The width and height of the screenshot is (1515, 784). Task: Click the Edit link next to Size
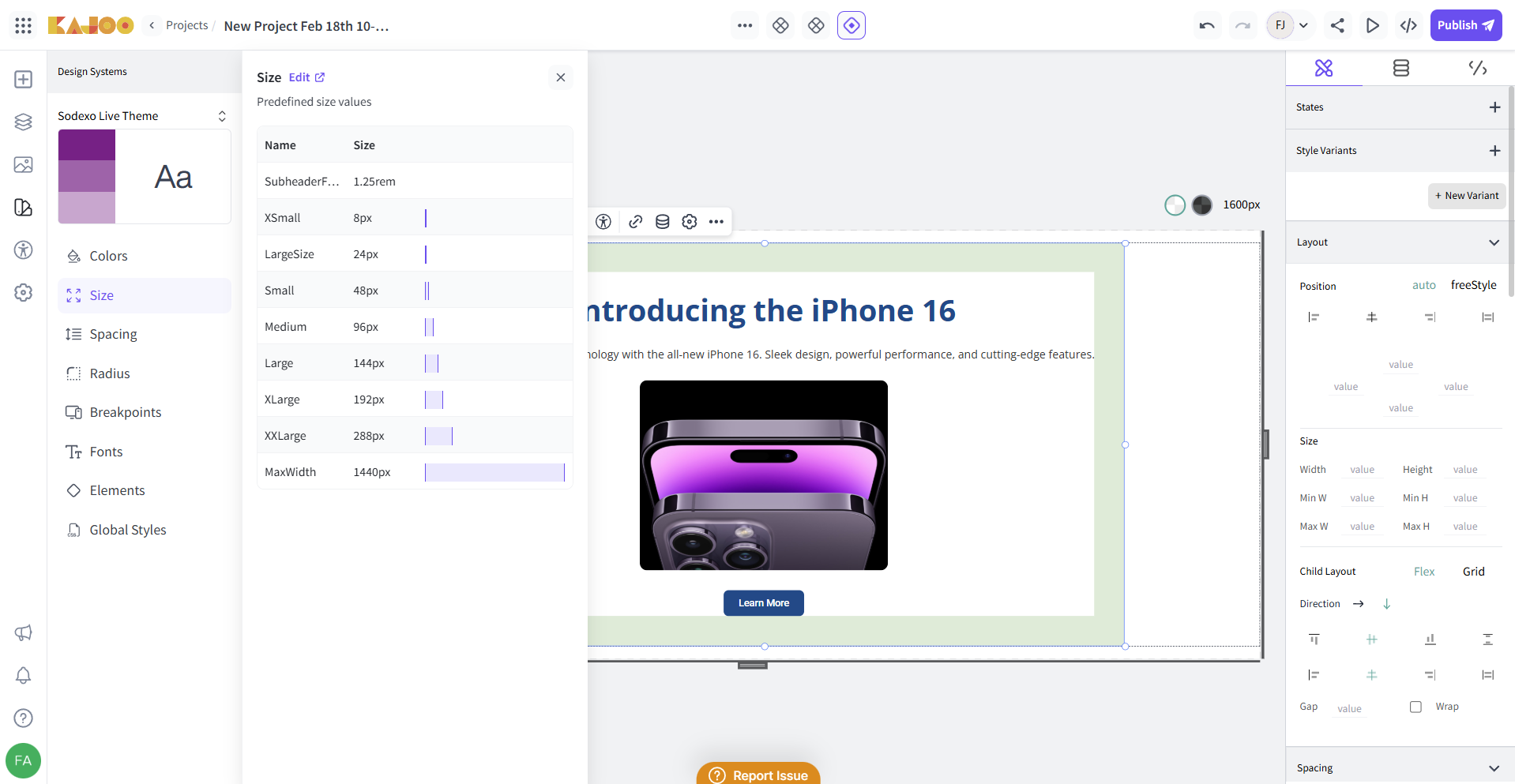point(306,77)
